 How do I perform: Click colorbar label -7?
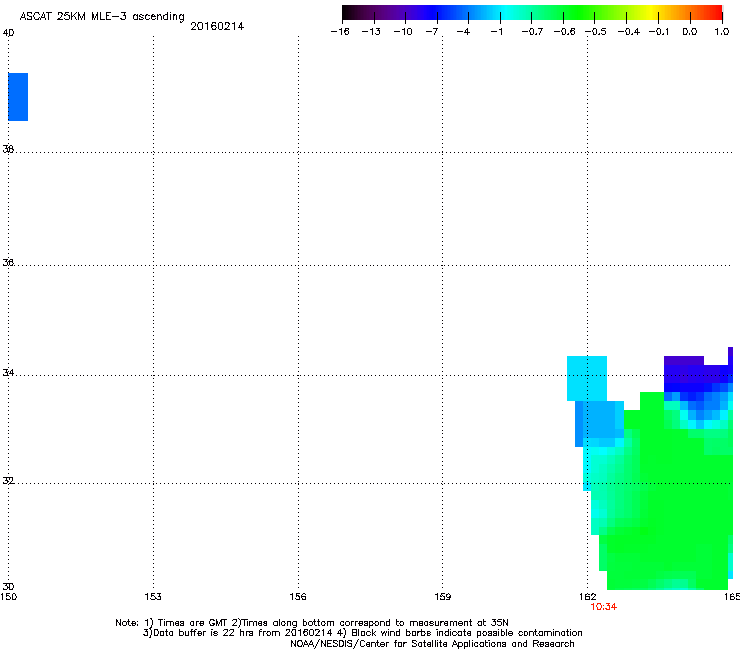432,32
